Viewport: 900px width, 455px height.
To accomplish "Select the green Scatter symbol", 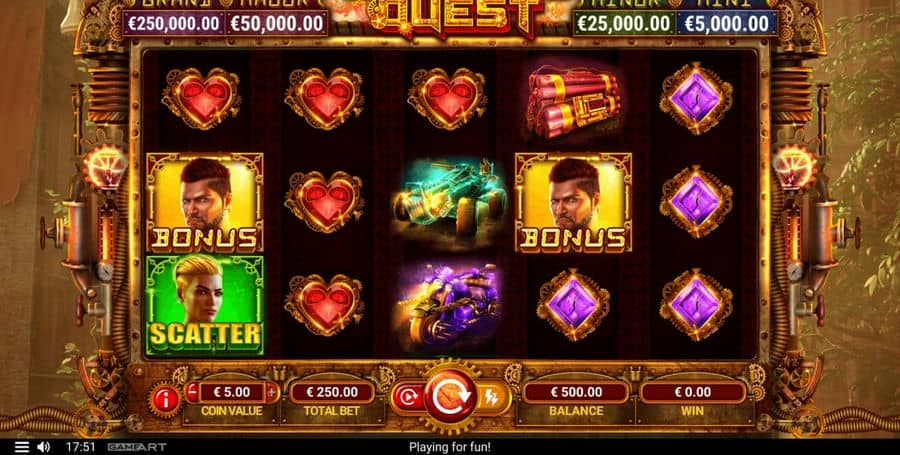I will click(204, 306).
